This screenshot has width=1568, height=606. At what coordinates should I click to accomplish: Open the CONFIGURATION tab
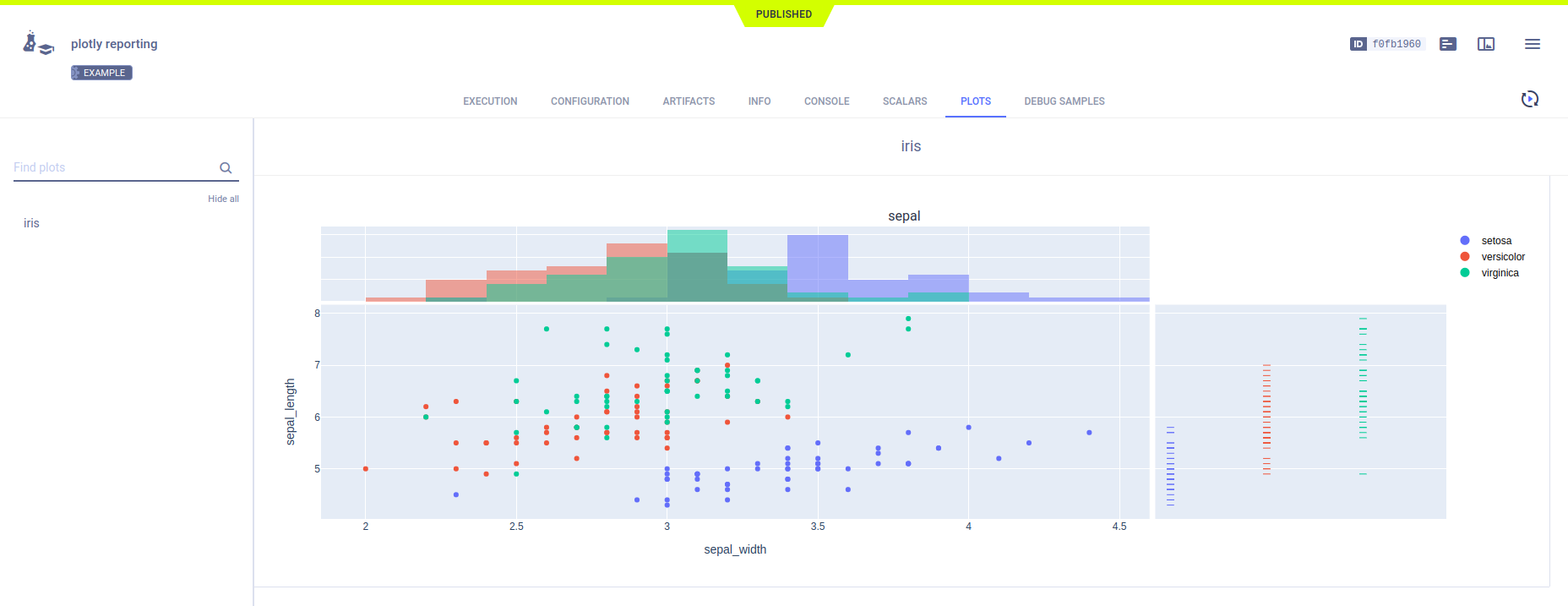590,101
